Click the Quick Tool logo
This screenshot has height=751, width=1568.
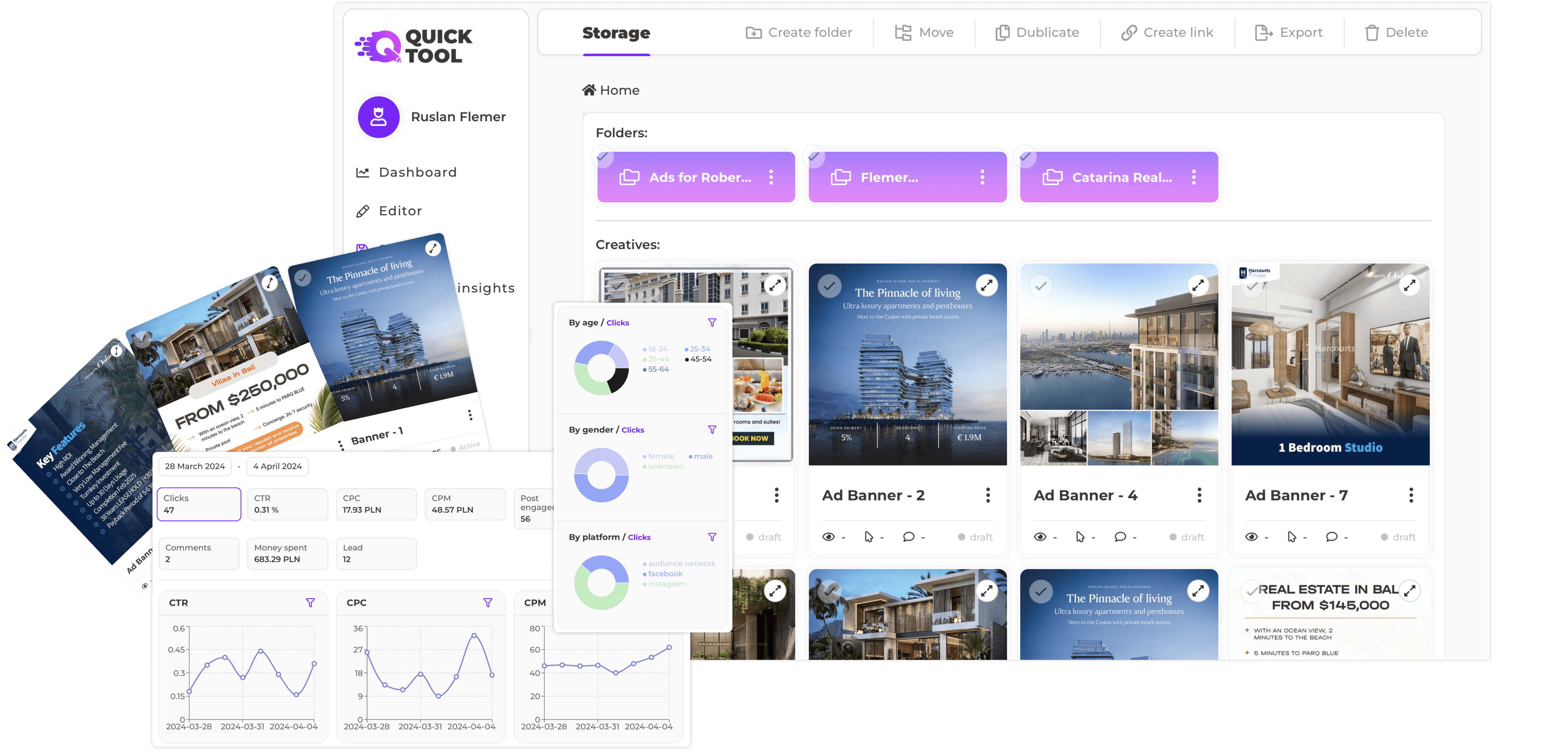point(413,46)
